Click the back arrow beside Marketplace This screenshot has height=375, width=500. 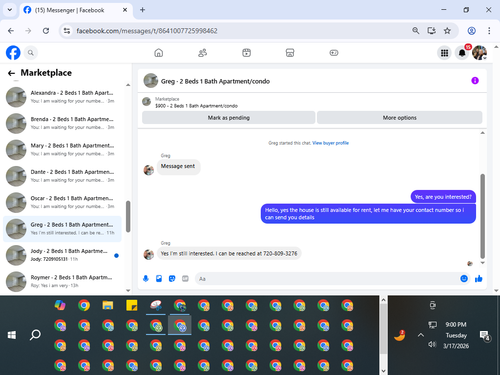tap(11, 73)
